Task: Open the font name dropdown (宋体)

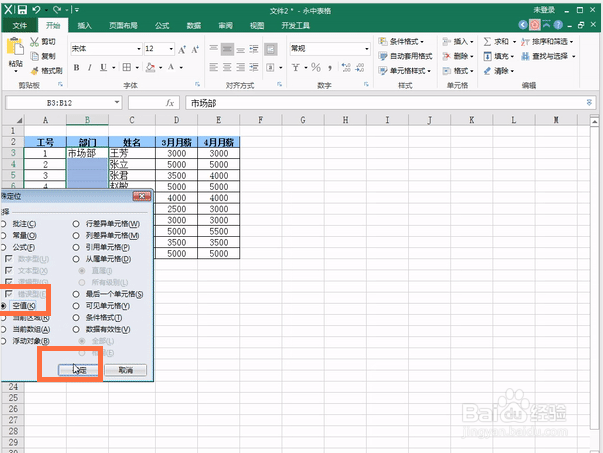Action: coord(139,49)
